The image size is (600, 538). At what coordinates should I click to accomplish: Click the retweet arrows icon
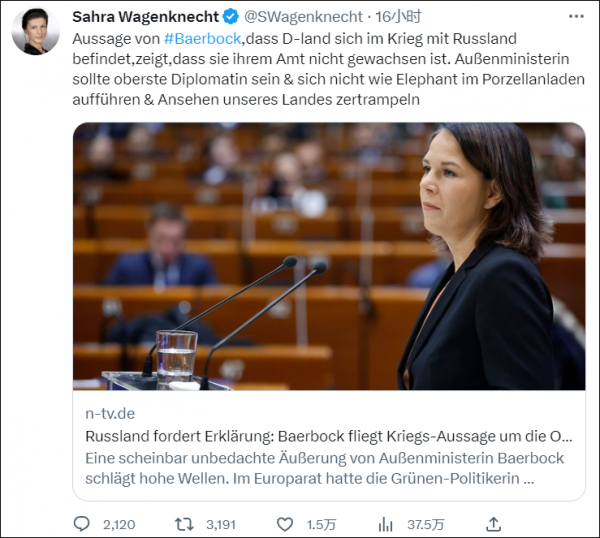point(184,524)
